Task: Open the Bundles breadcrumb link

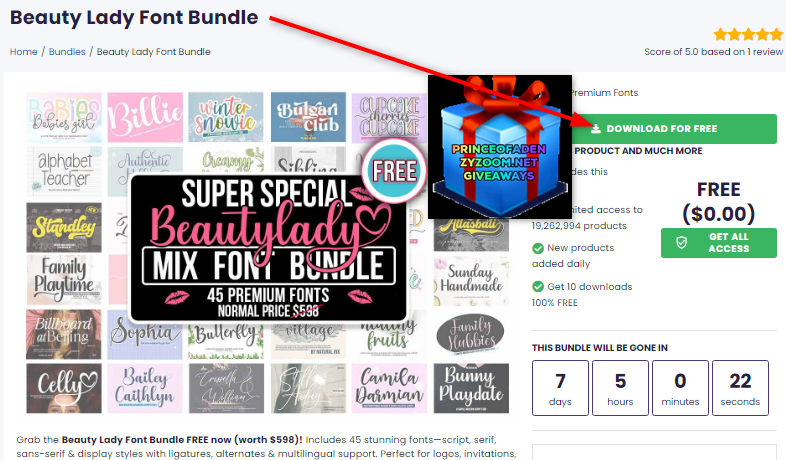Action: 67,52
